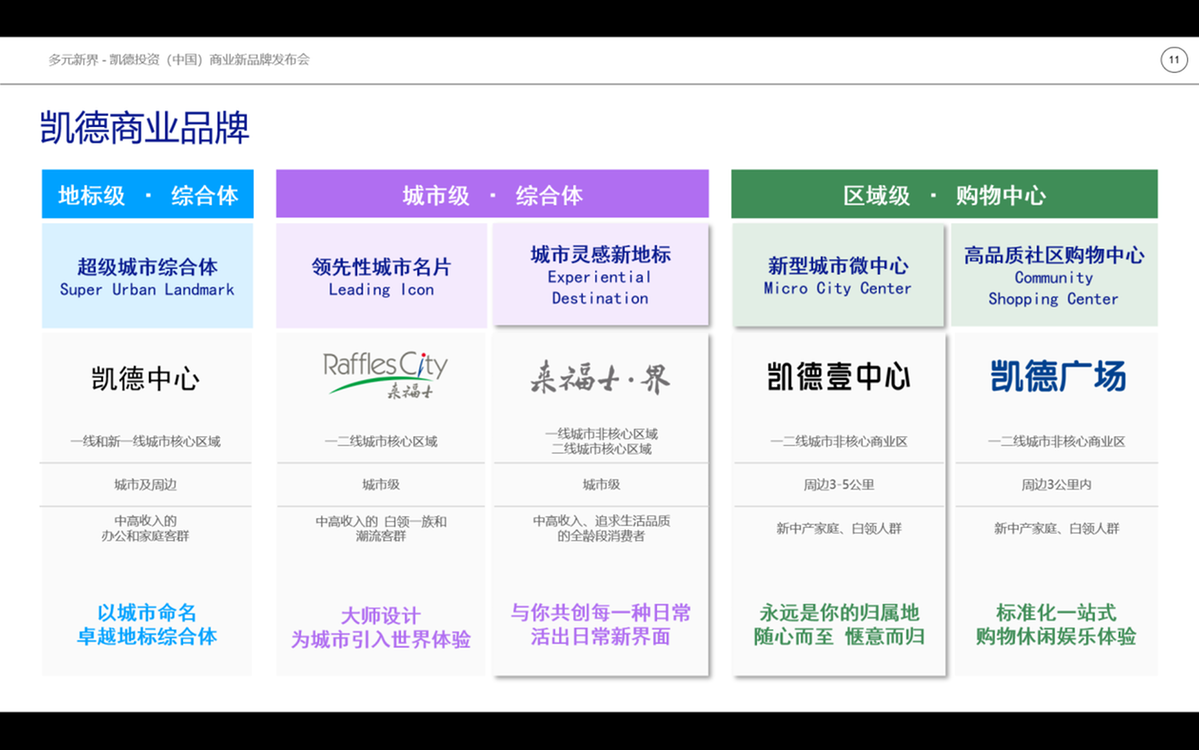Click the blue slogan 以城市命名 卓越地标综合体
The image size is (1199, 750).
point(147,625)
